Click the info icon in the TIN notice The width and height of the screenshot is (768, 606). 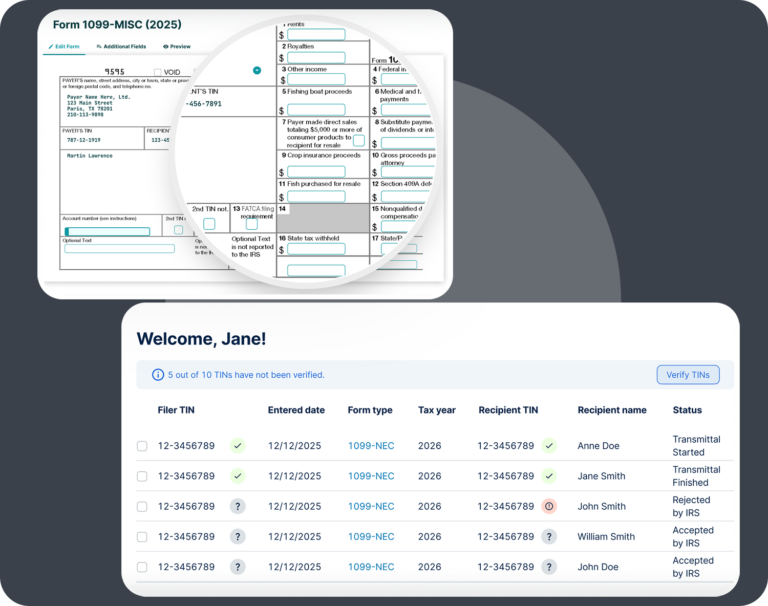[x=157, y=375]
